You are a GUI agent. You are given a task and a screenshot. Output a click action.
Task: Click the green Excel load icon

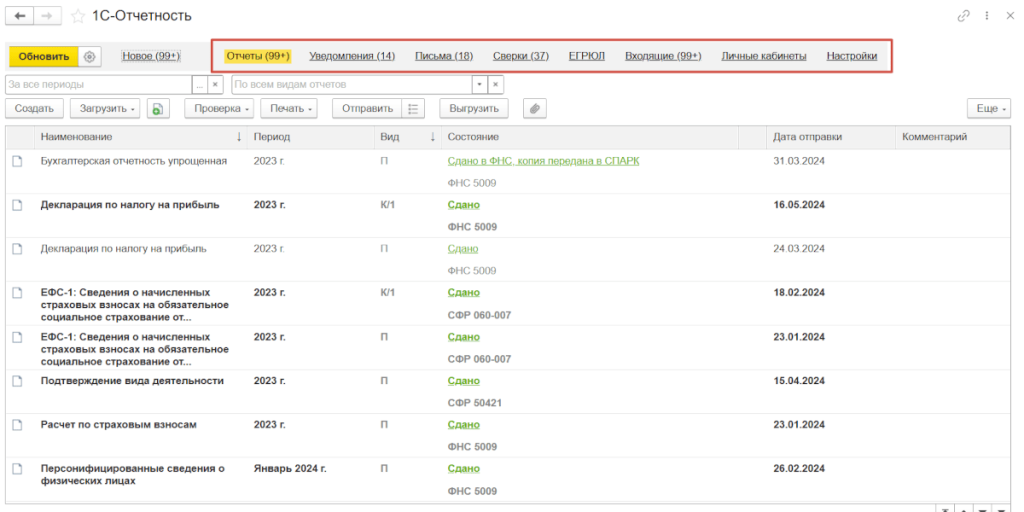pos(158,108)
